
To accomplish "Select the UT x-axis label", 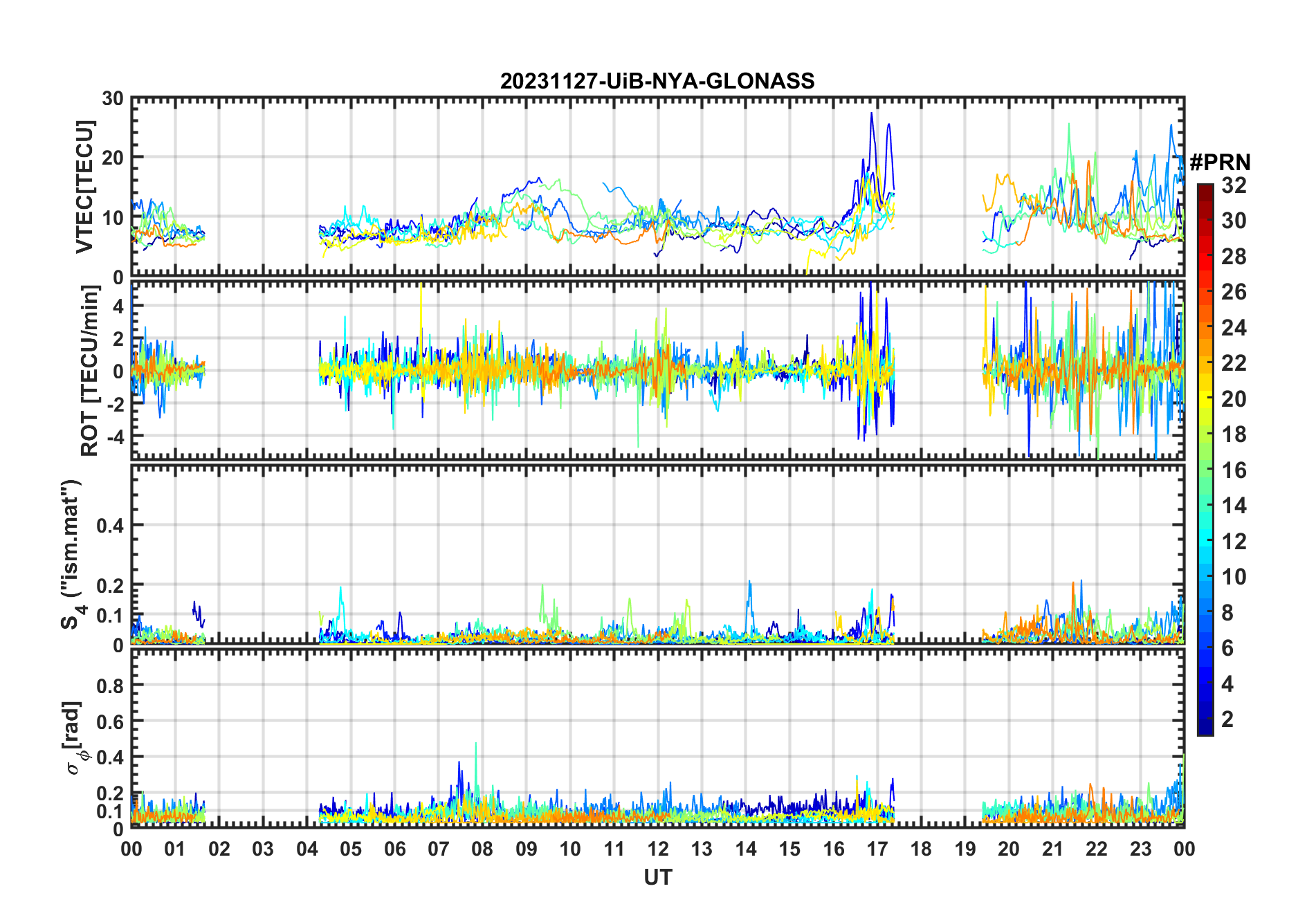I will pos(657,877).
